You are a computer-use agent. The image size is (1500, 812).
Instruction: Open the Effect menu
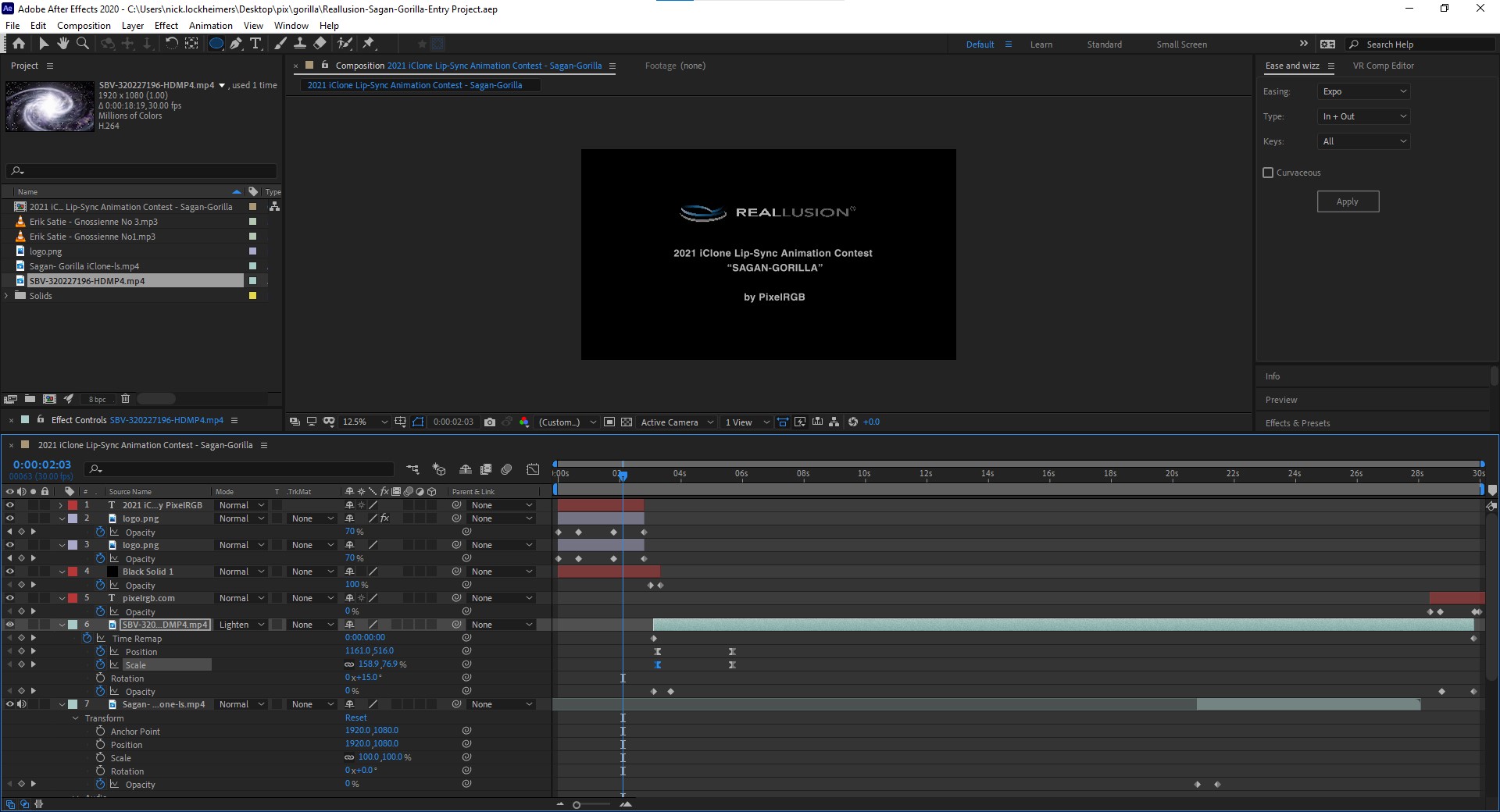pos(166,26)
